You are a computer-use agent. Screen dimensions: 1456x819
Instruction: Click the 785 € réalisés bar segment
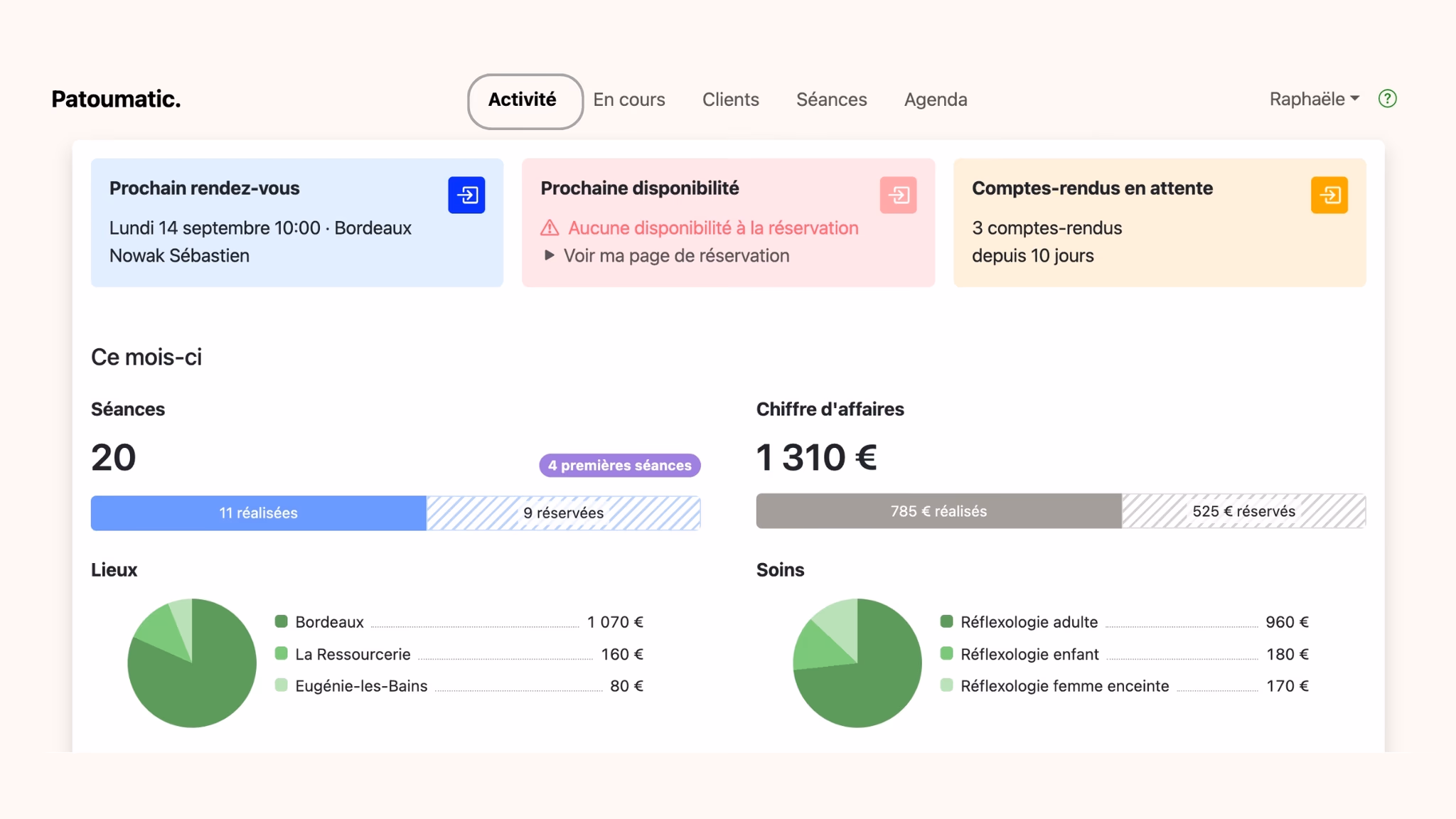(x=939, y=511)
